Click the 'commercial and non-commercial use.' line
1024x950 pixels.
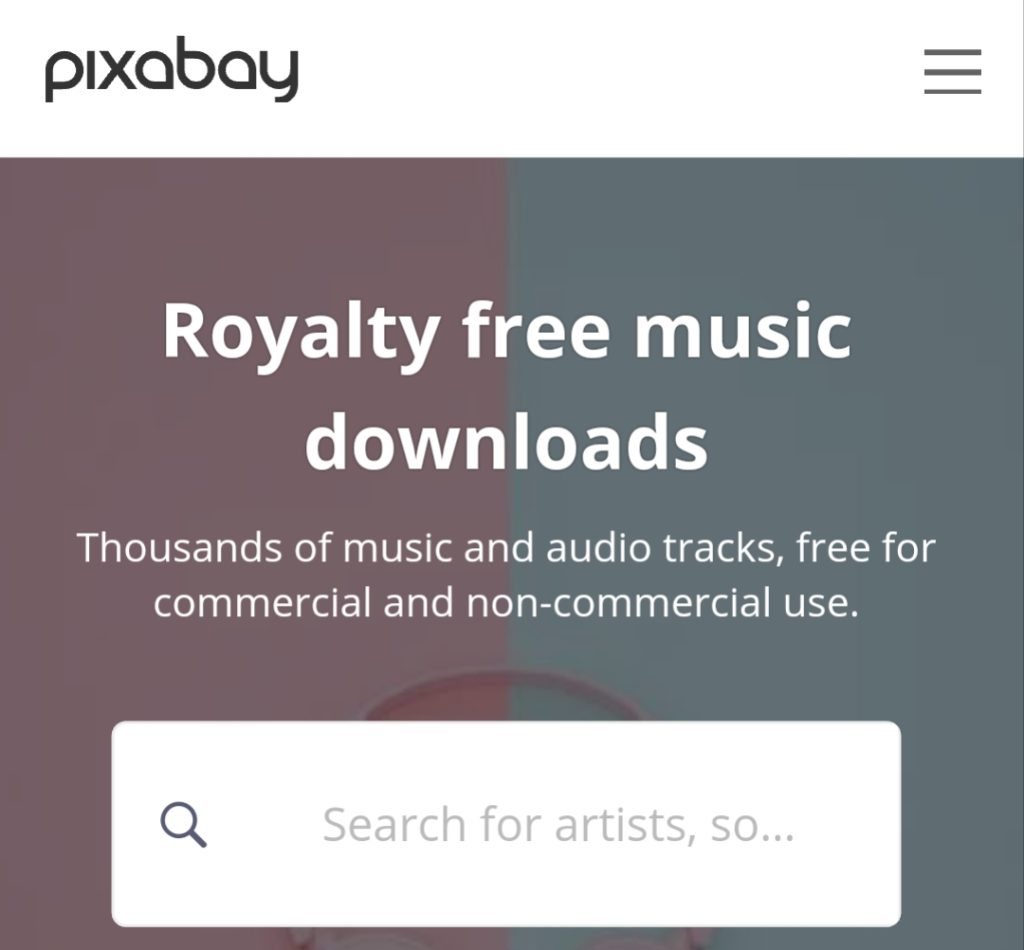pyautogui.click(x=506, y=602)
